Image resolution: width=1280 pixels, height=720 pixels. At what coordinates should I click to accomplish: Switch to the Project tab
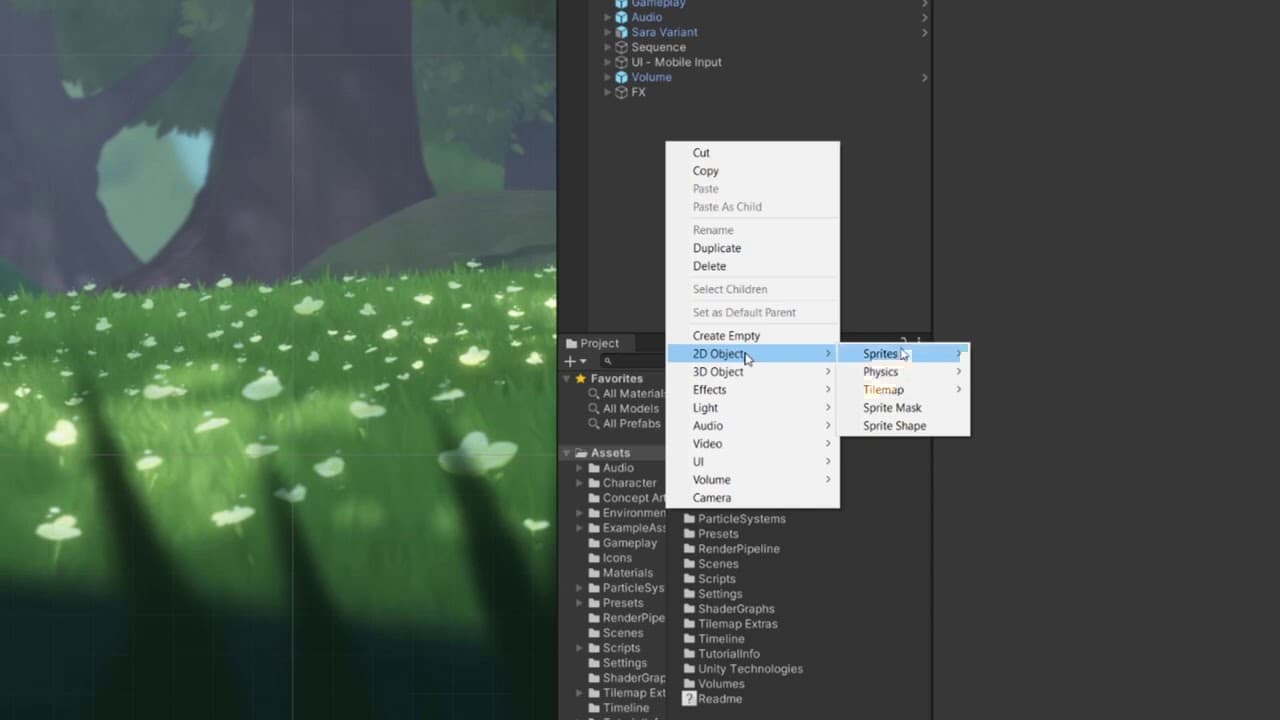click(x=599, y=343)
